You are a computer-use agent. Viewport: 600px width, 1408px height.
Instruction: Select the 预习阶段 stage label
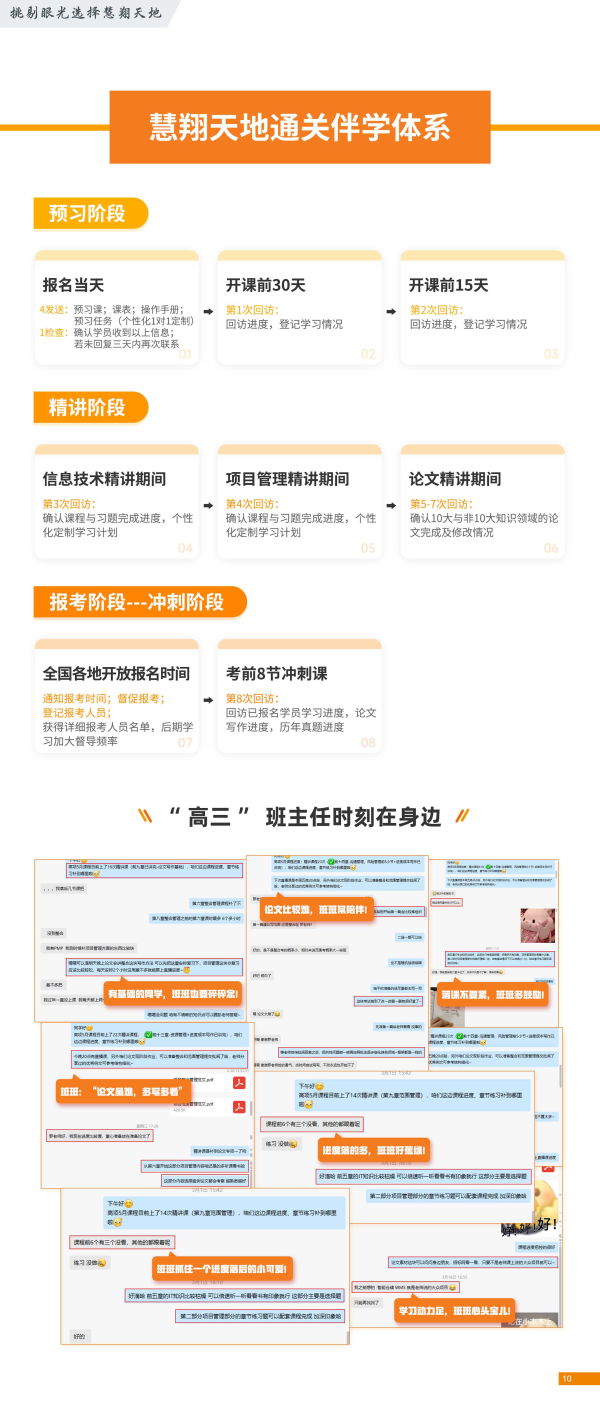(90, 213)
